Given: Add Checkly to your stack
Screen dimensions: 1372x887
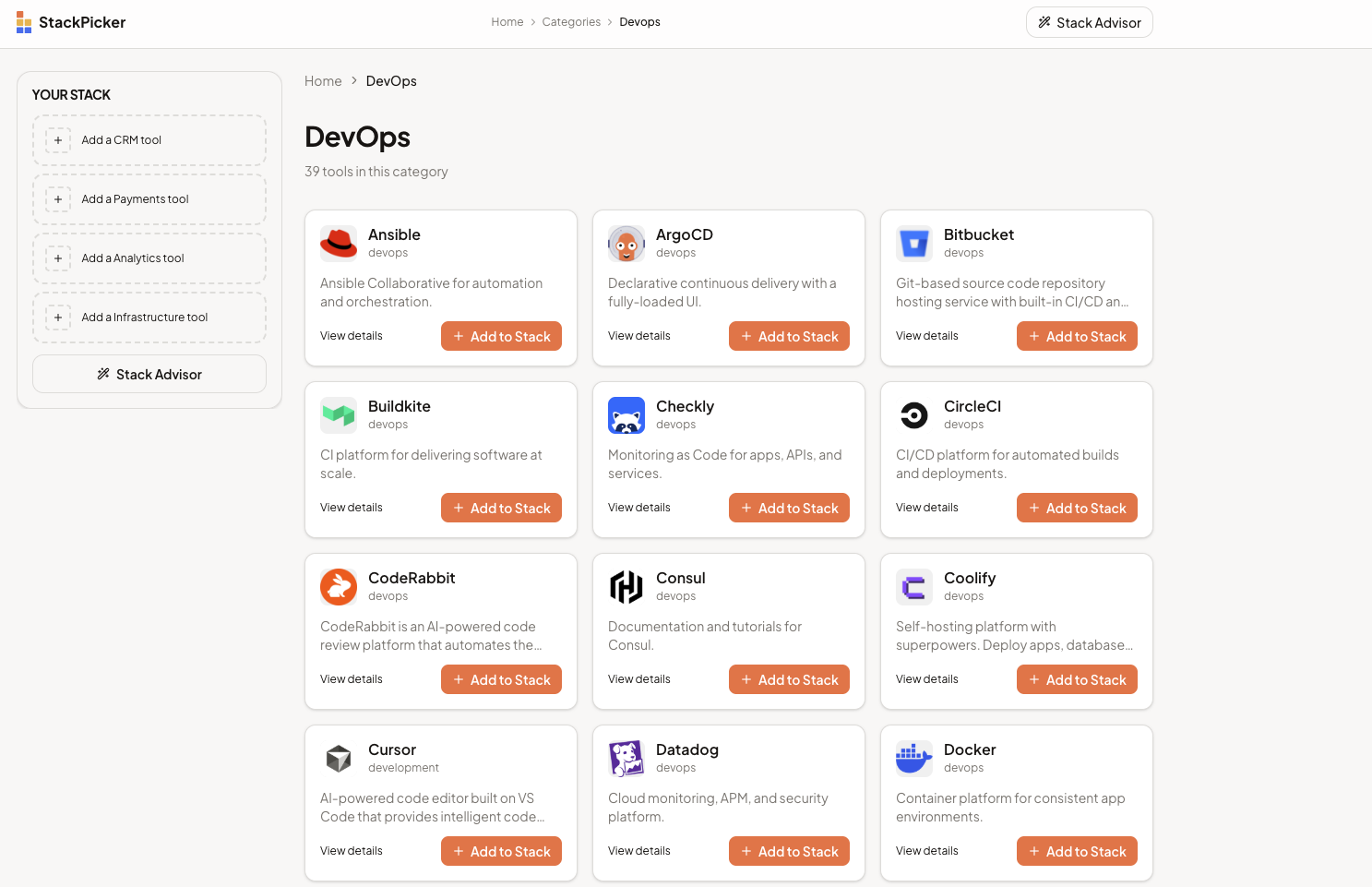Looking at the screenshot, I should pos(789,507).
